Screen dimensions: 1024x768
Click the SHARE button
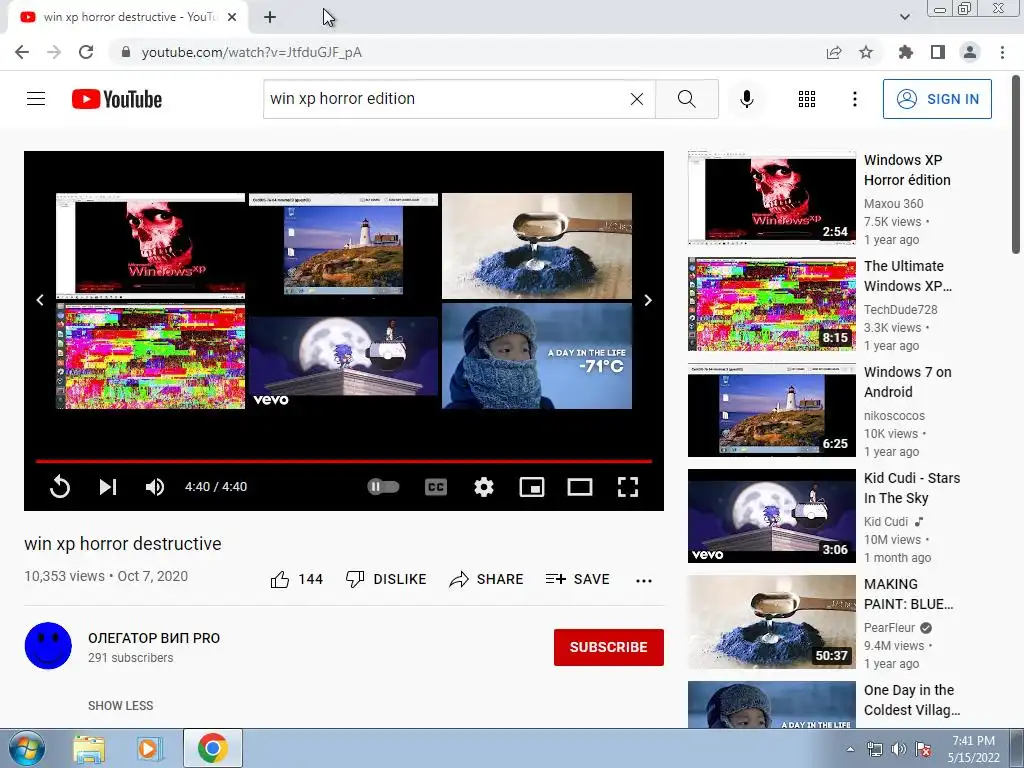tap(487, 579)
